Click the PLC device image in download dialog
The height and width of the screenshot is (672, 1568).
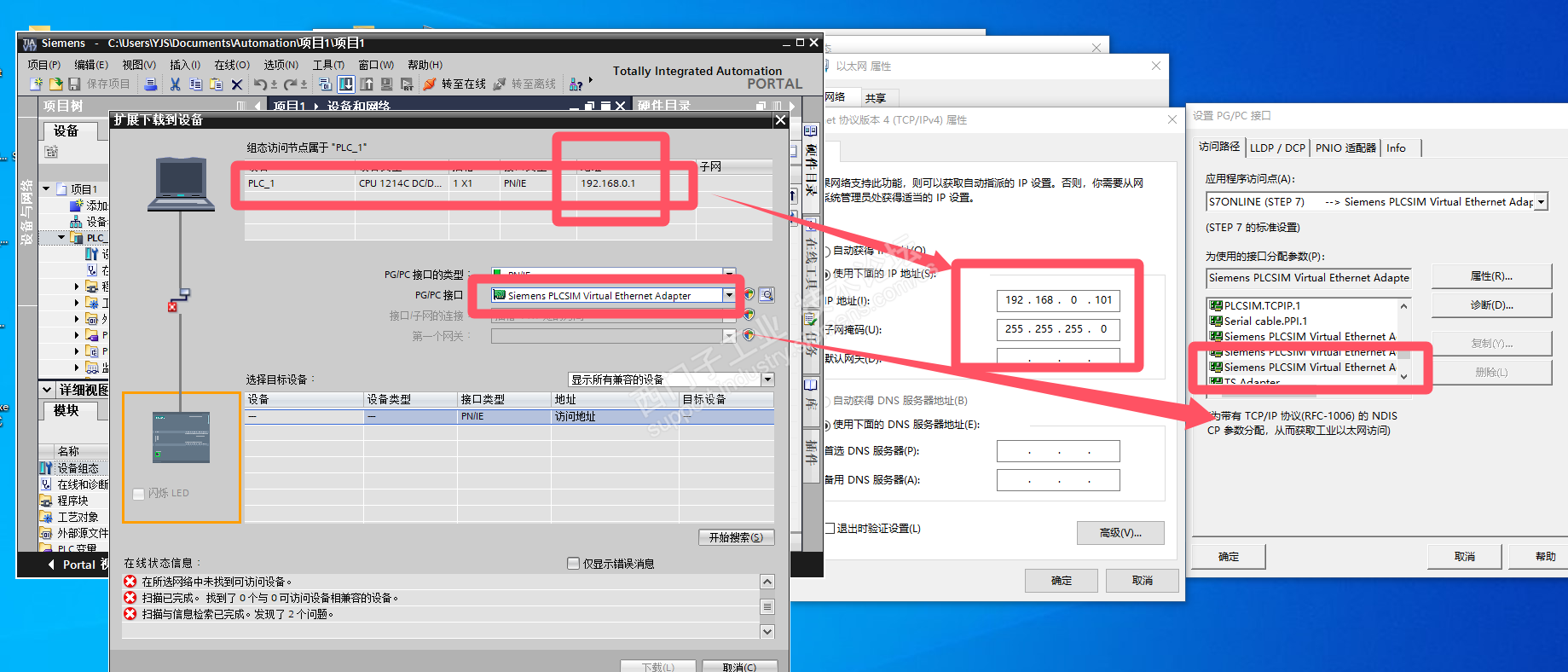pos(181,437)
